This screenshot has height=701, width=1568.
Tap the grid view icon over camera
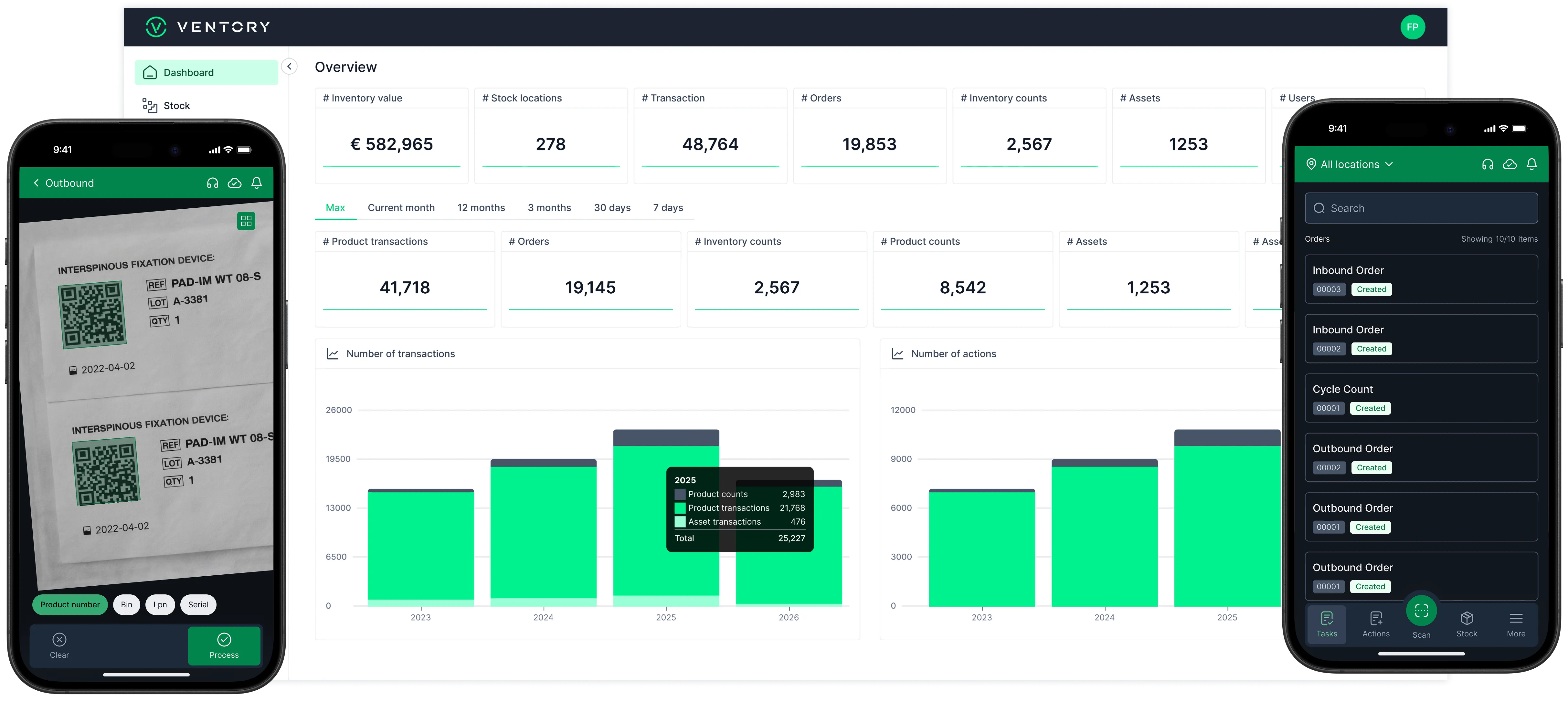point(246,221)
